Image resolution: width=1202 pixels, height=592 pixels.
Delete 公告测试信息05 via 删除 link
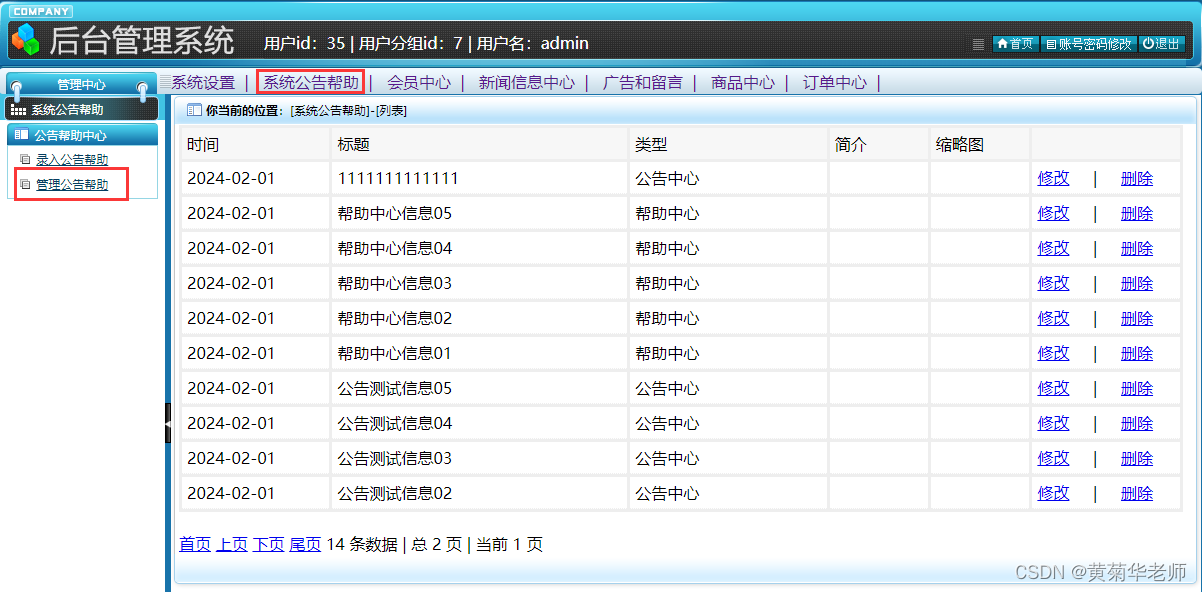point(1137,389)
